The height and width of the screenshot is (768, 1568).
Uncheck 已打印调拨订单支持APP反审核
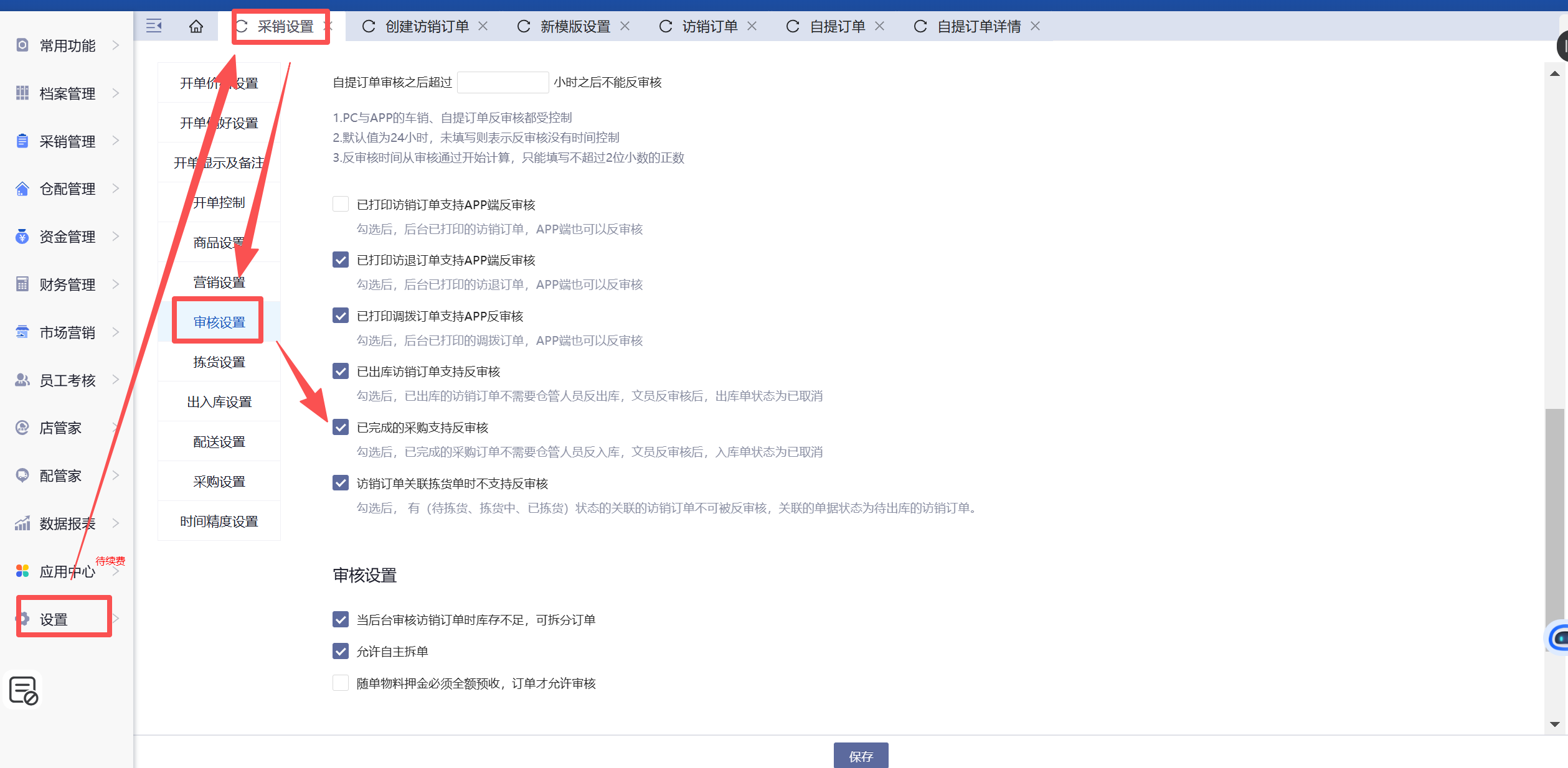point(341,316)
